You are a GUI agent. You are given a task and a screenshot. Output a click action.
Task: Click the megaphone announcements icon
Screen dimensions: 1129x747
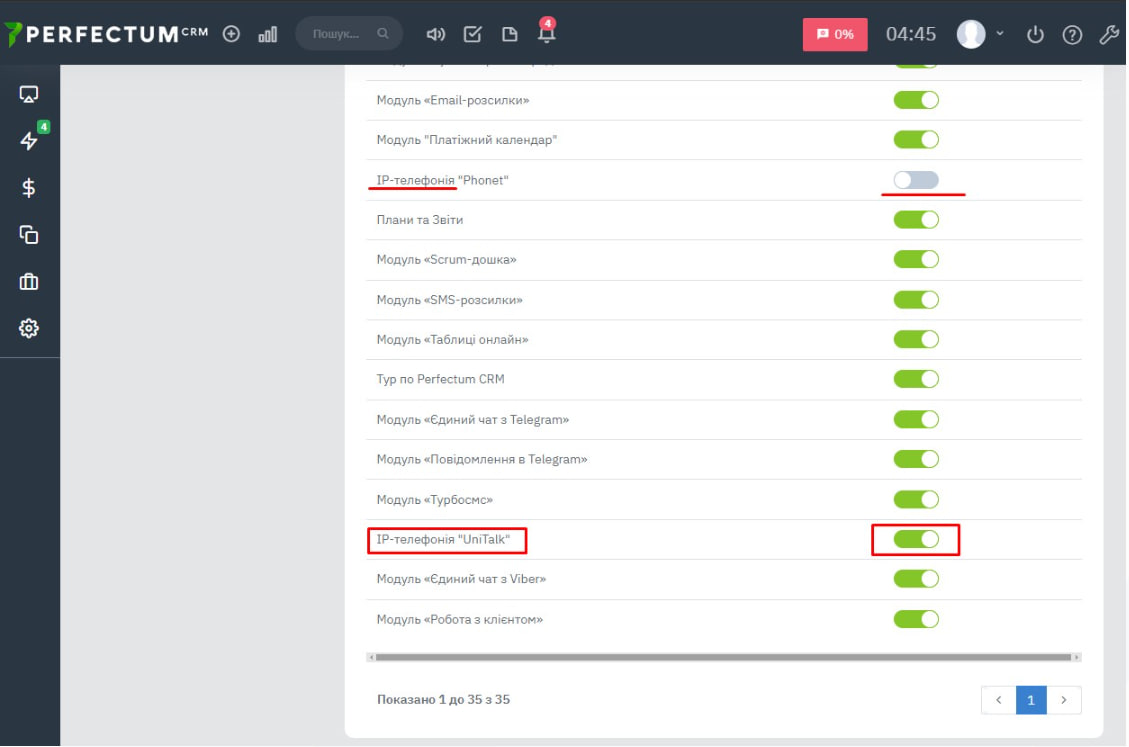point(435,34)
